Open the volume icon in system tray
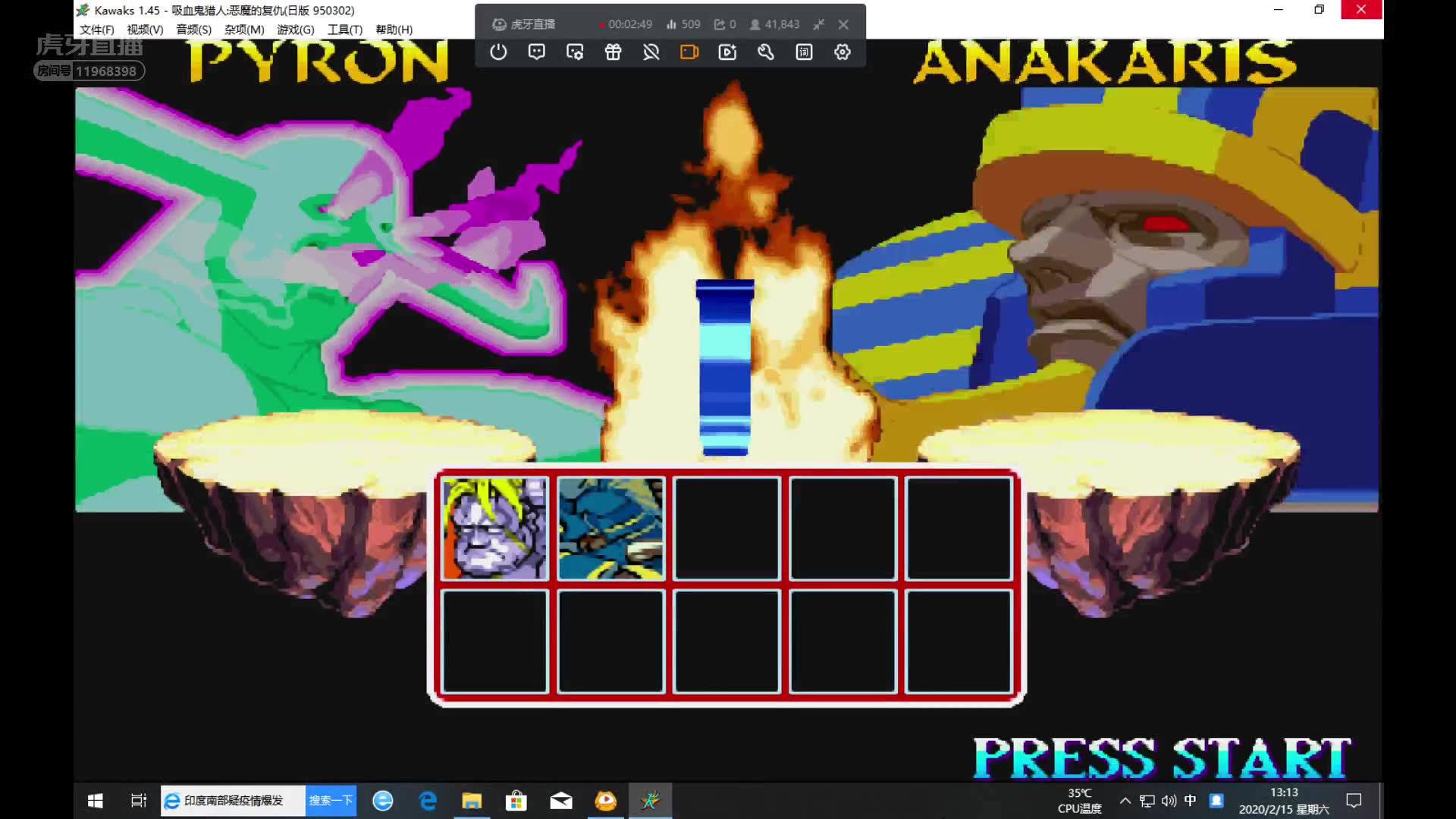1456x819 pixels. click(x=1169, y=801)
